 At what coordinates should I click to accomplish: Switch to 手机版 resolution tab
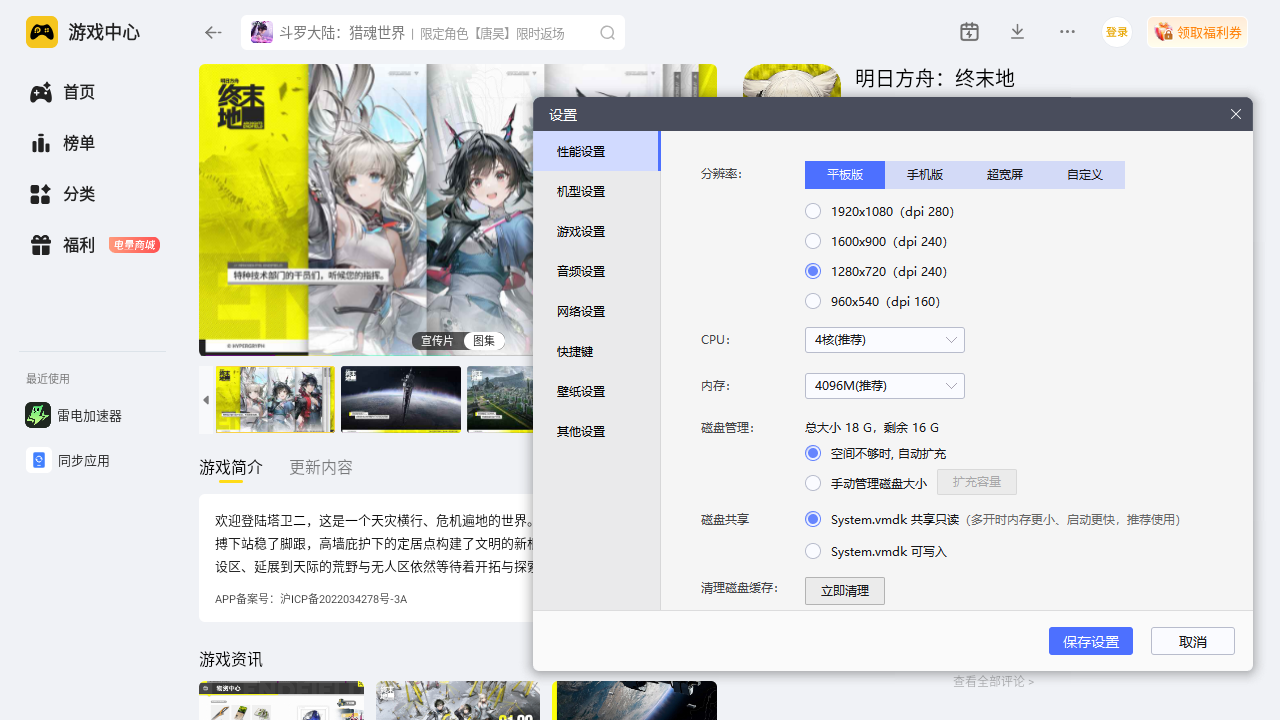pos(925,175)
